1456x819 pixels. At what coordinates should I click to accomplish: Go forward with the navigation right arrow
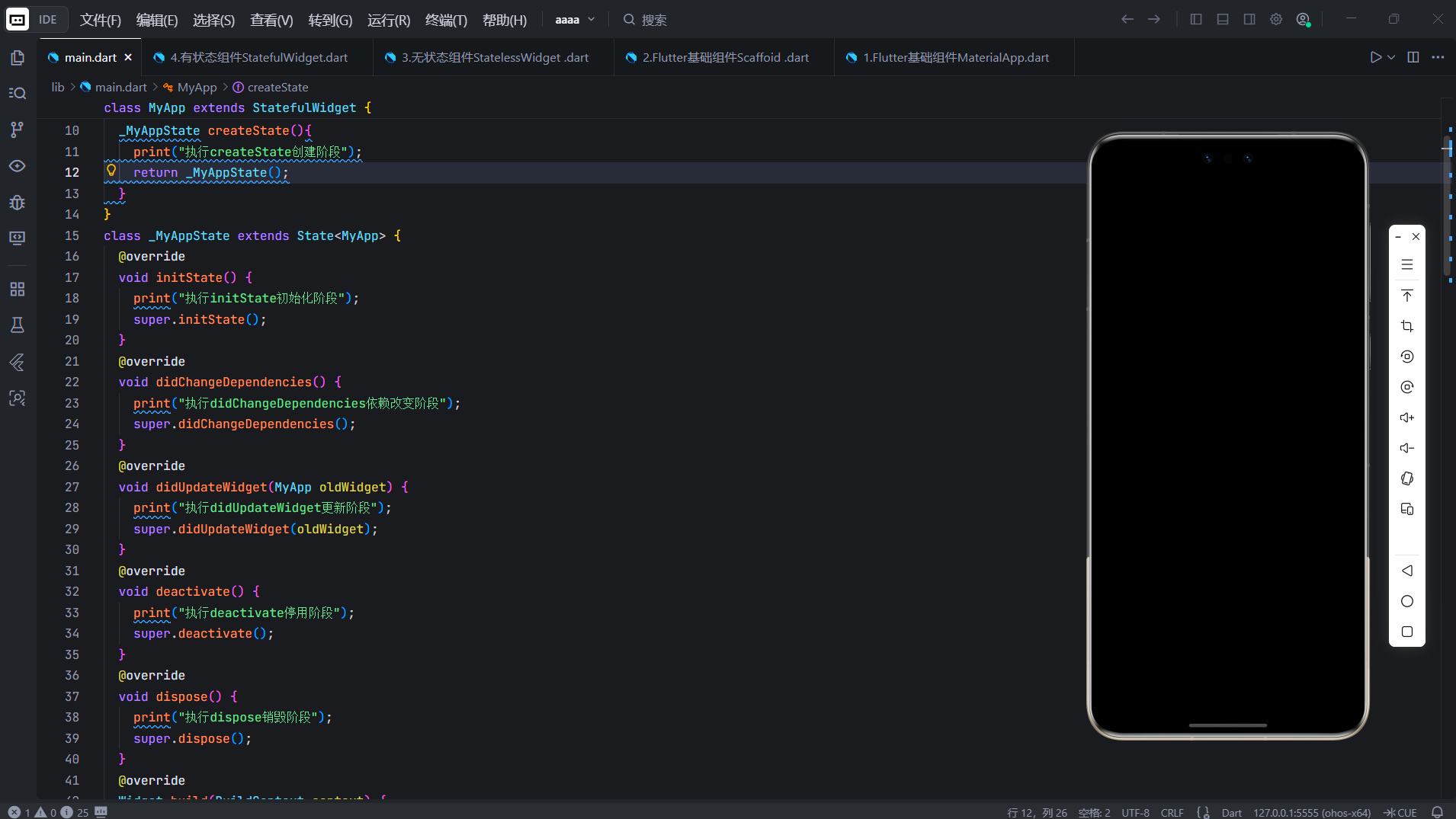click(x=1154, y=20)
